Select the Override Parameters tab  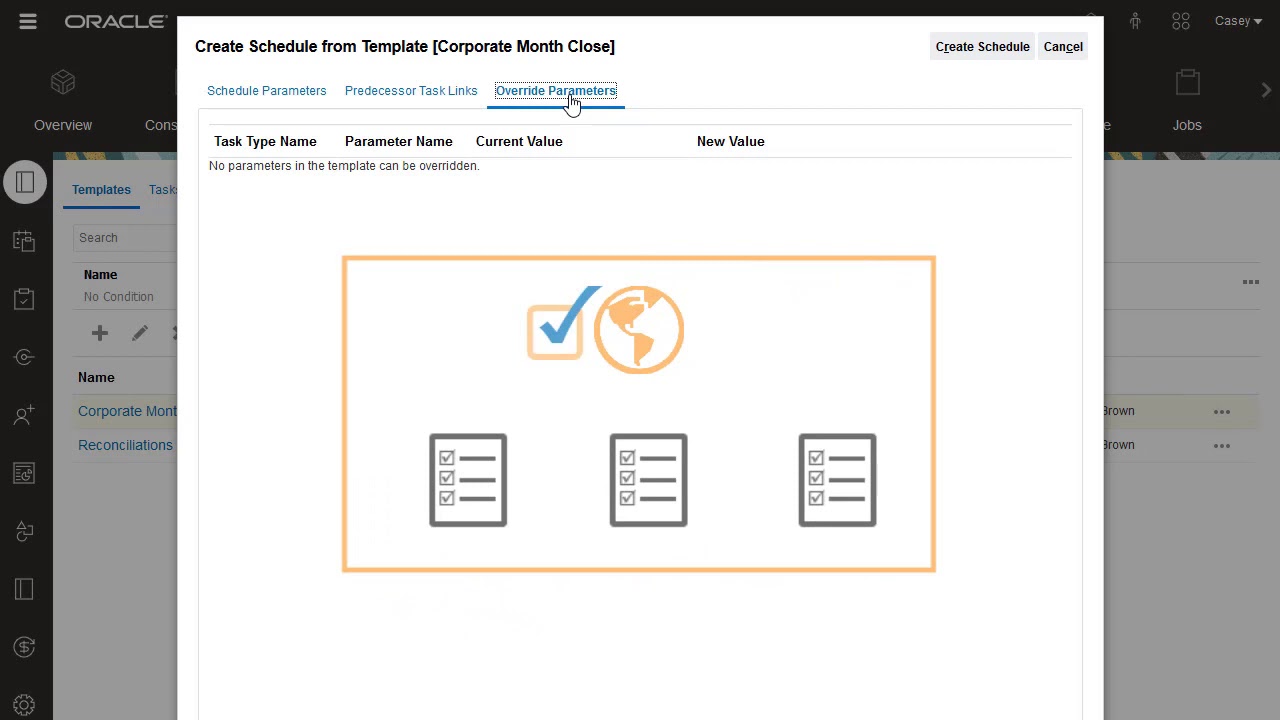[556, 91]
